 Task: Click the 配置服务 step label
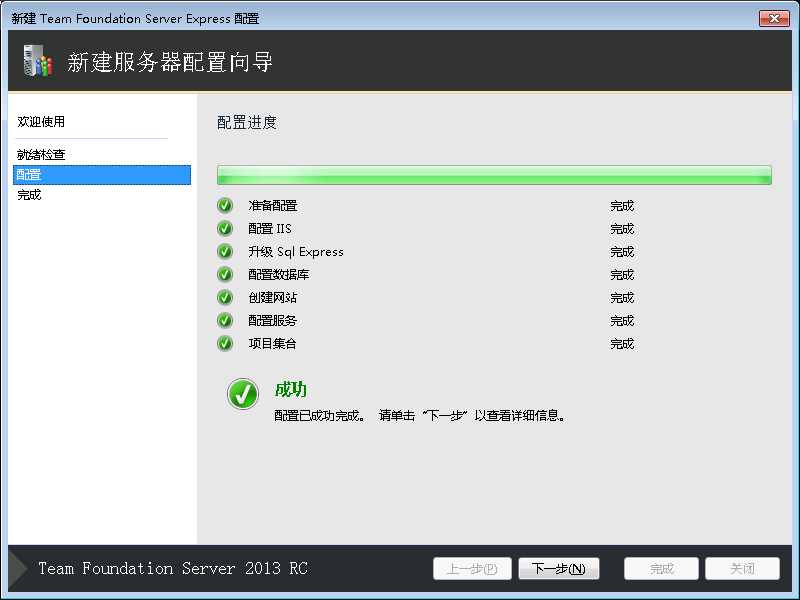[x=272, y=320]
